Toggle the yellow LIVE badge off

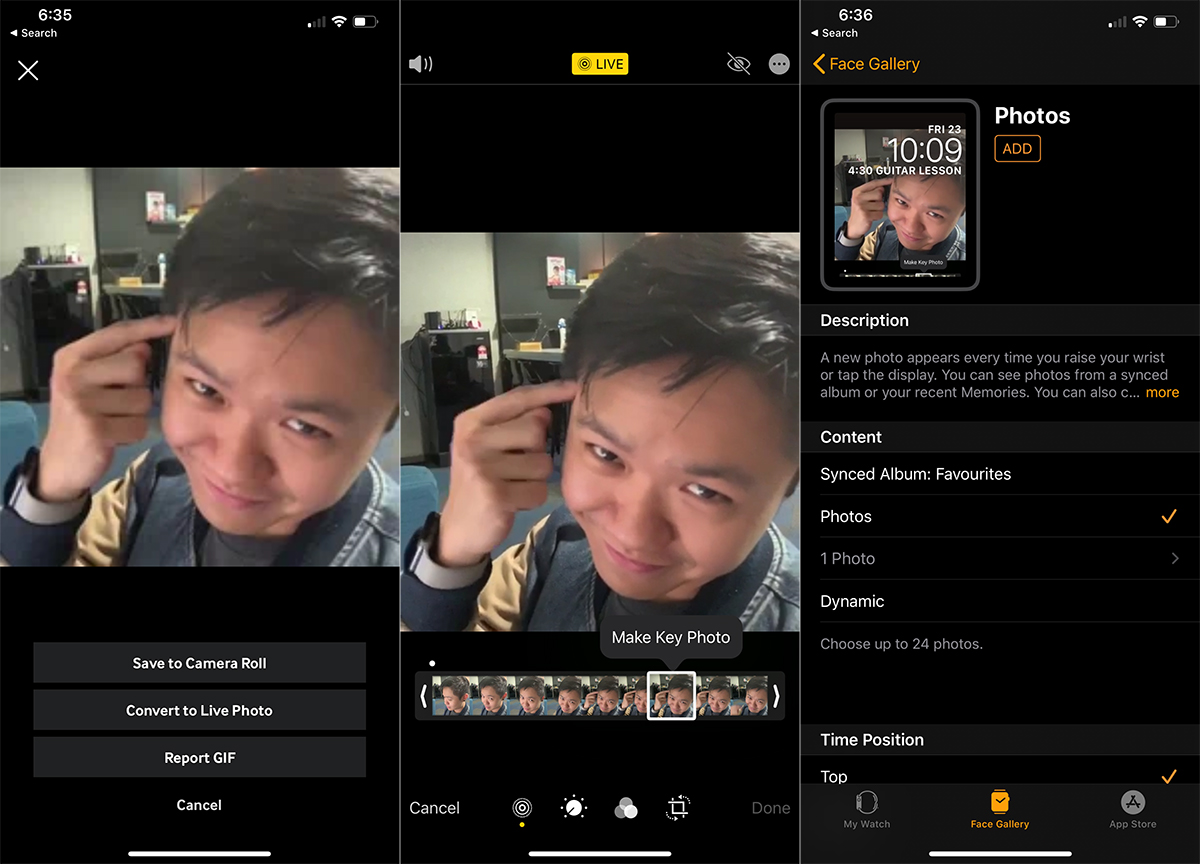pos(600,64)
